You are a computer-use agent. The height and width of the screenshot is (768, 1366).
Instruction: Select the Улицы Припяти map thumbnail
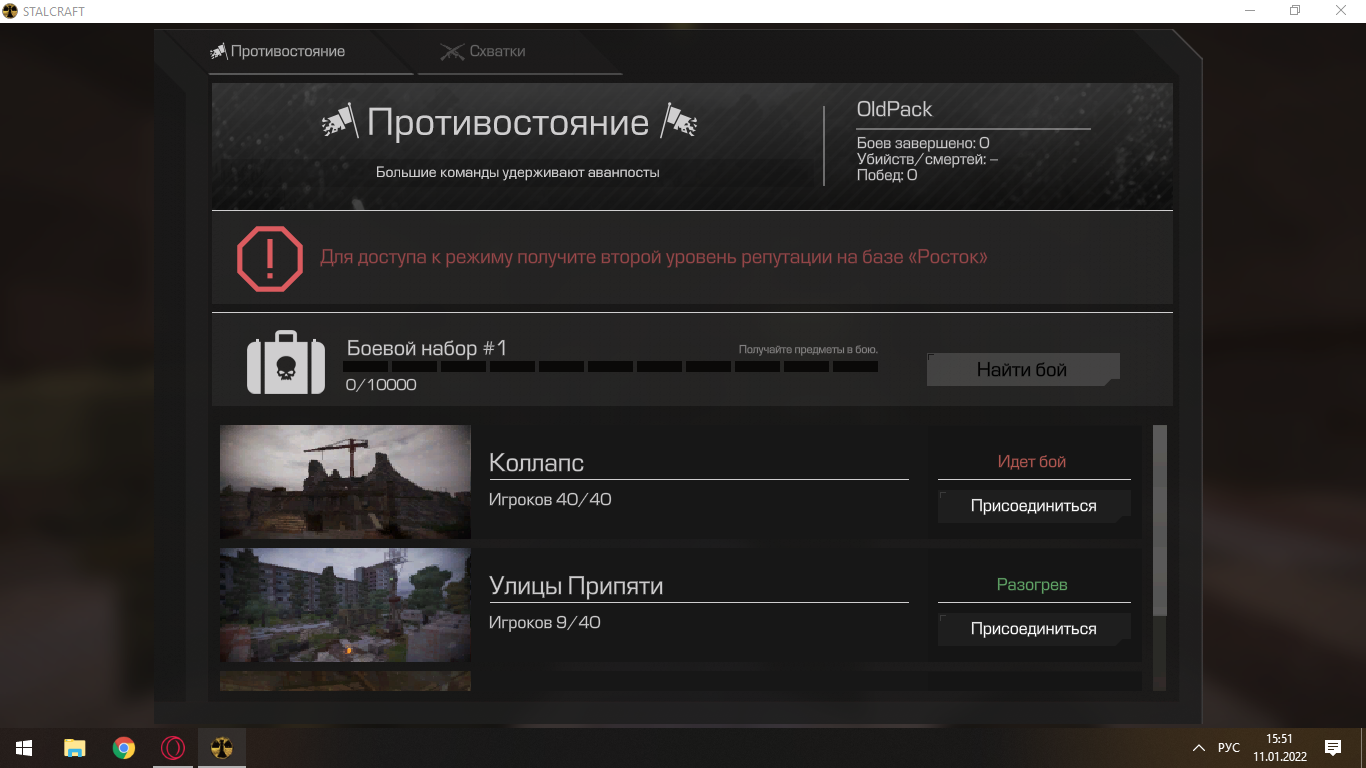(345, 605)
